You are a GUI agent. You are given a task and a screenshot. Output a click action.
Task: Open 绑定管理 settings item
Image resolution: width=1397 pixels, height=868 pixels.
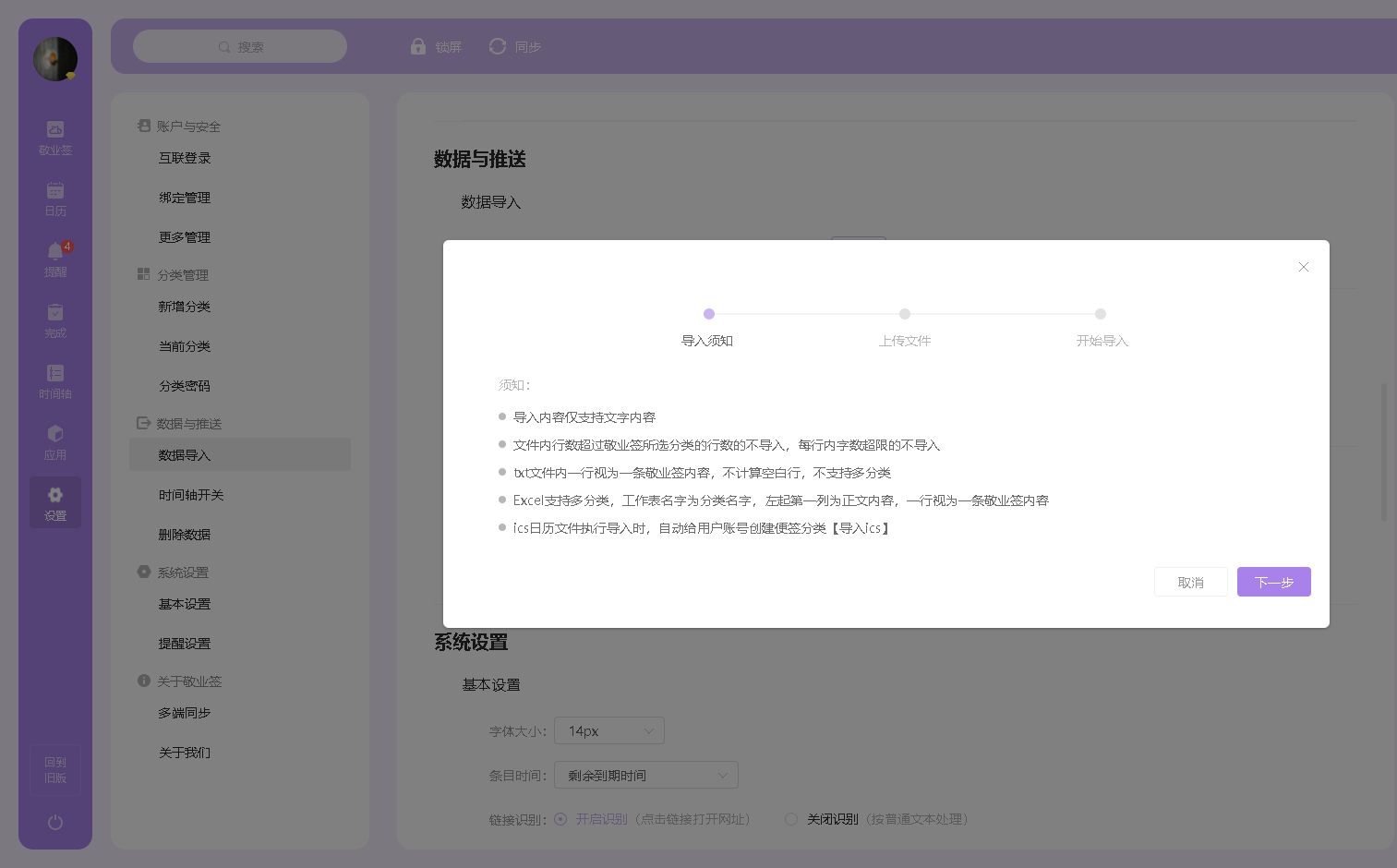[185, 198]
